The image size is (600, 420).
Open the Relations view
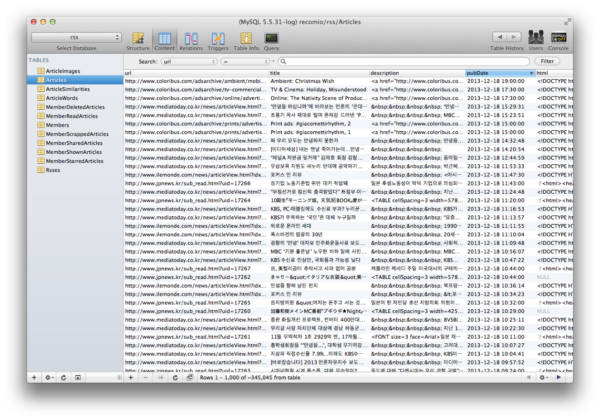tap(191, 41)
